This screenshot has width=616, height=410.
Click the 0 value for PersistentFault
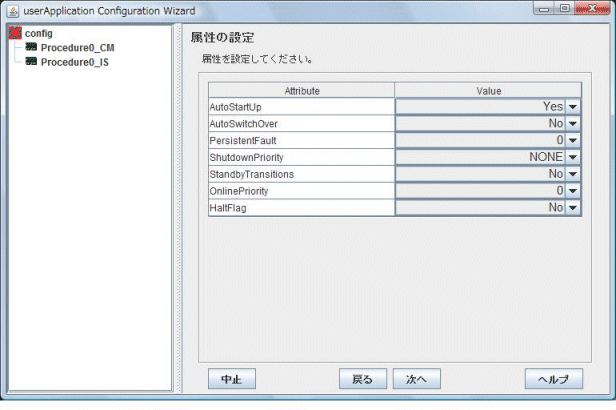(x=560, y=140)
